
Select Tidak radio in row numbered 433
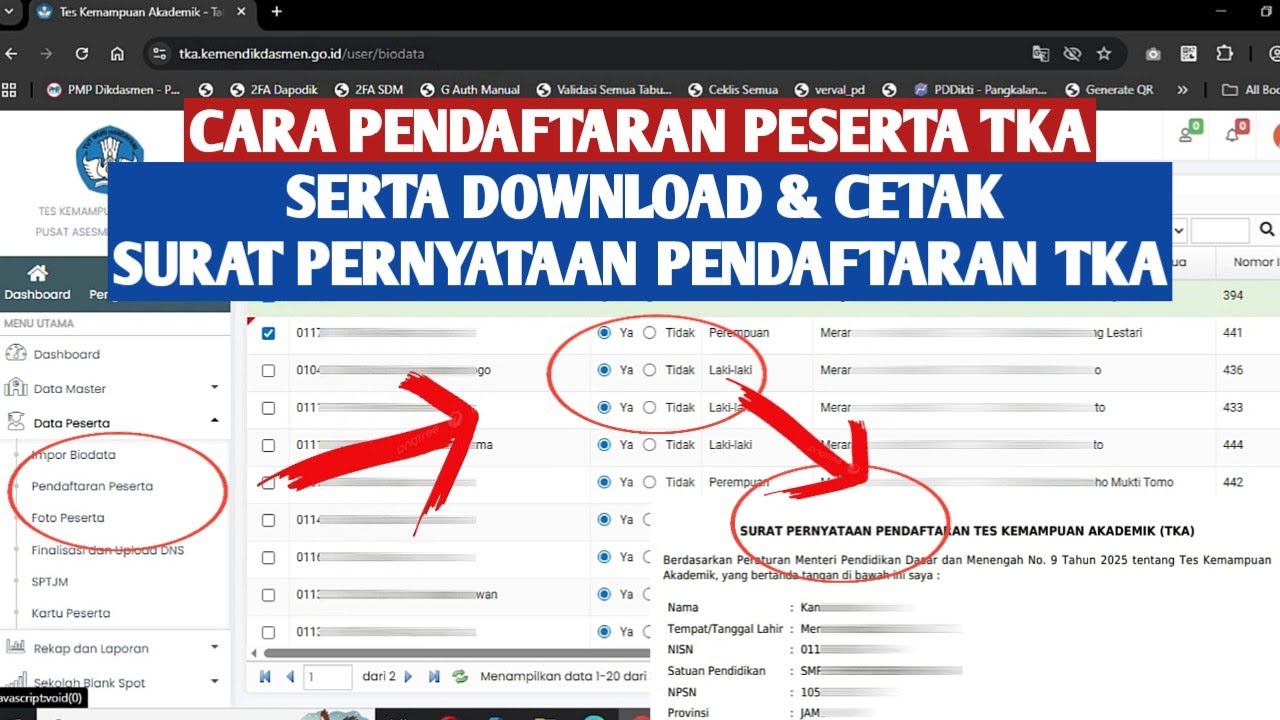(x=650, y=408)
